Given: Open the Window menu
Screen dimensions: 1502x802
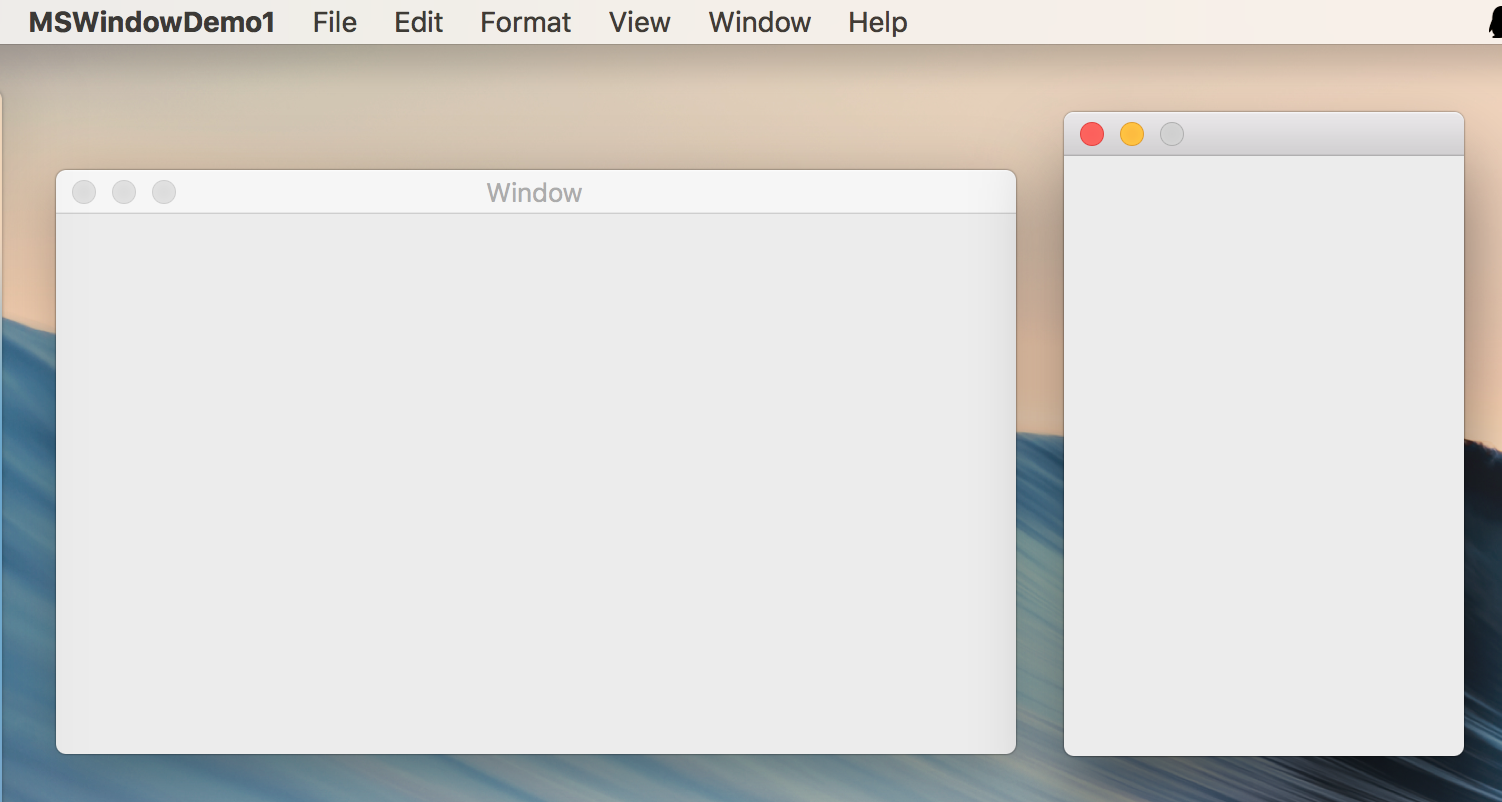Looking at the screenshot, I should coord(759,21).
